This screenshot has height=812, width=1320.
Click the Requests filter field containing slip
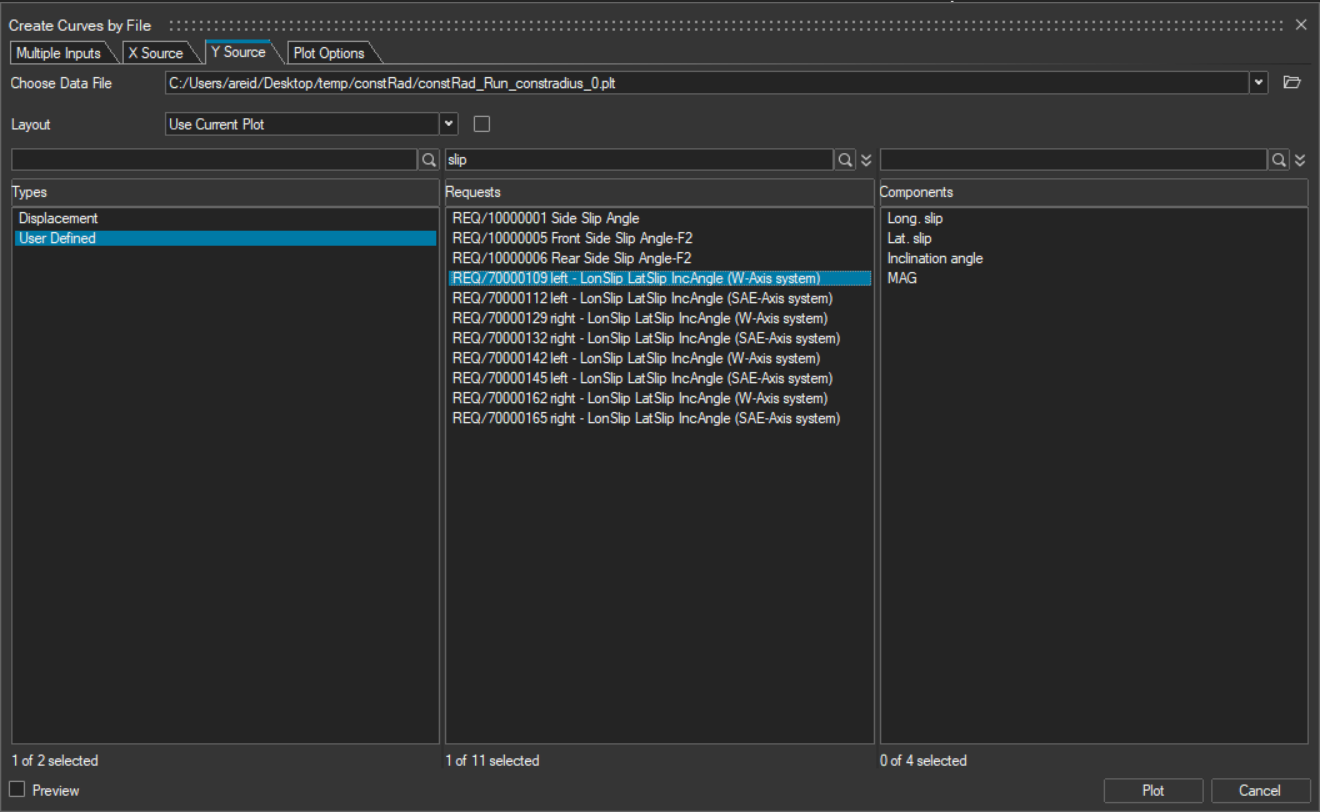click(639, 159)
